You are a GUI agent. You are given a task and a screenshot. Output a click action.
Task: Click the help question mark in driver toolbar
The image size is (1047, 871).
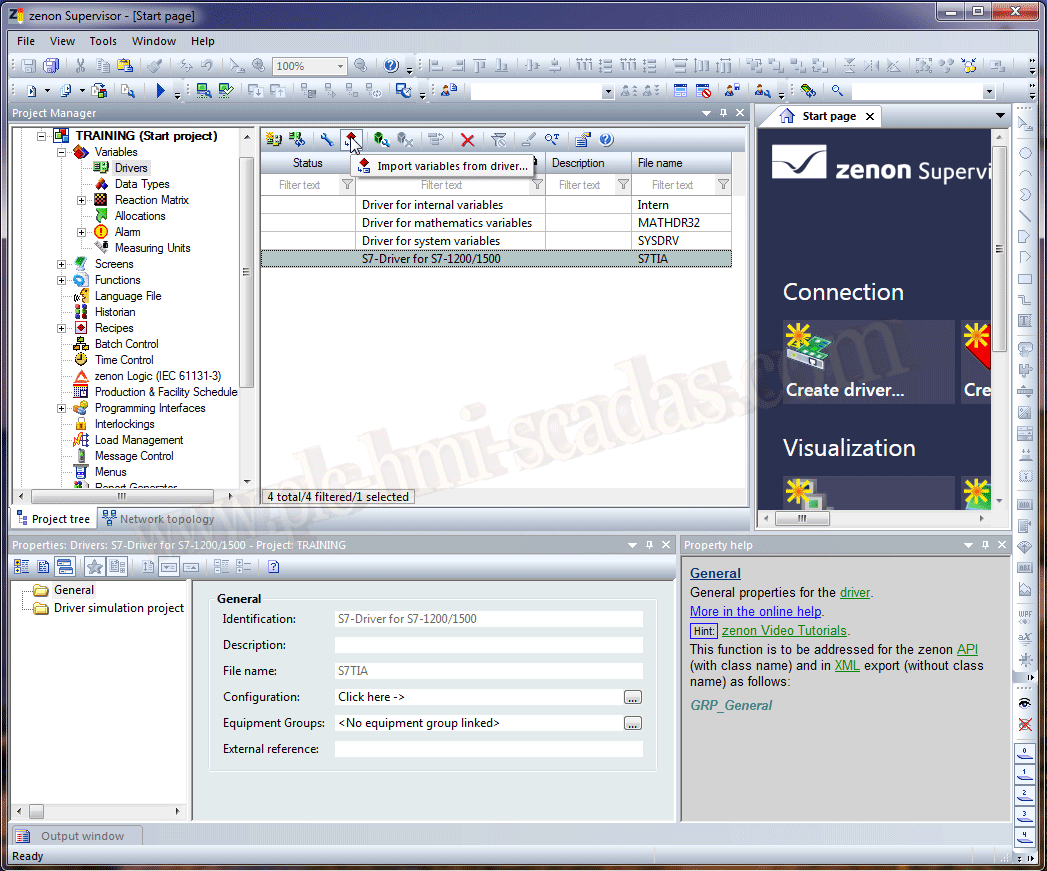(x=606, y=140)
